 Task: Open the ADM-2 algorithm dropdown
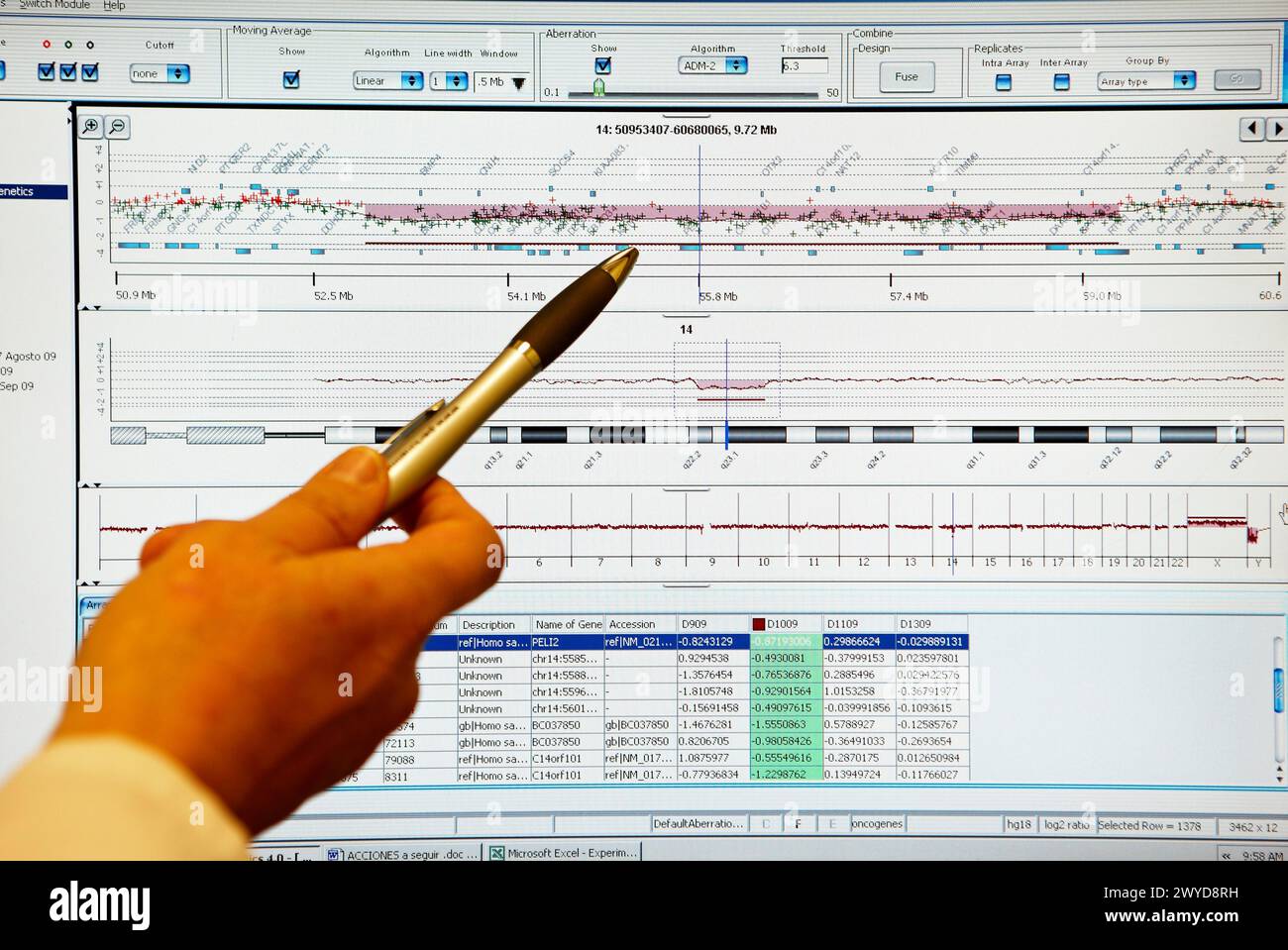pyautogui.click(x=712, y=65)
